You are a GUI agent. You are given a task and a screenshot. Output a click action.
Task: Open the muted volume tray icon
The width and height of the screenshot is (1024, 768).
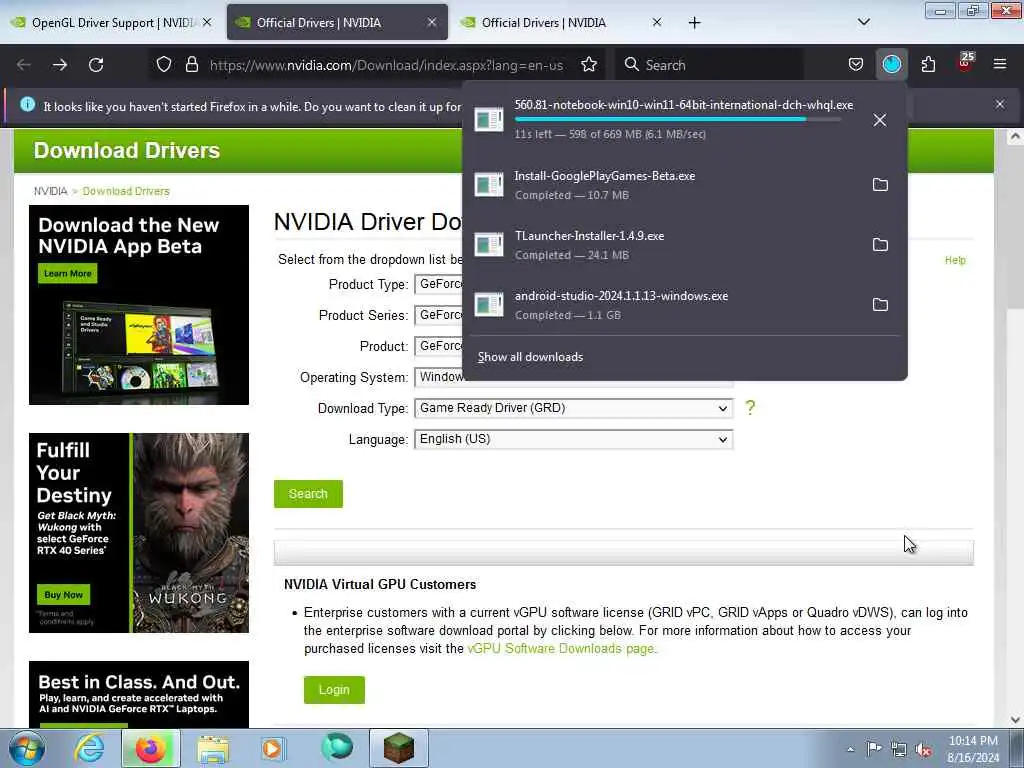click(x=923, y=750)
